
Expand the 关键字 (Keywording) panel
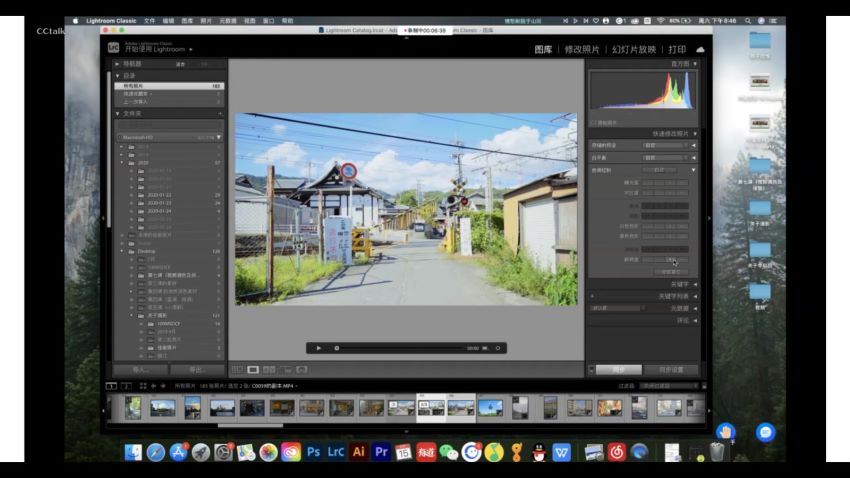click(695, 285)
